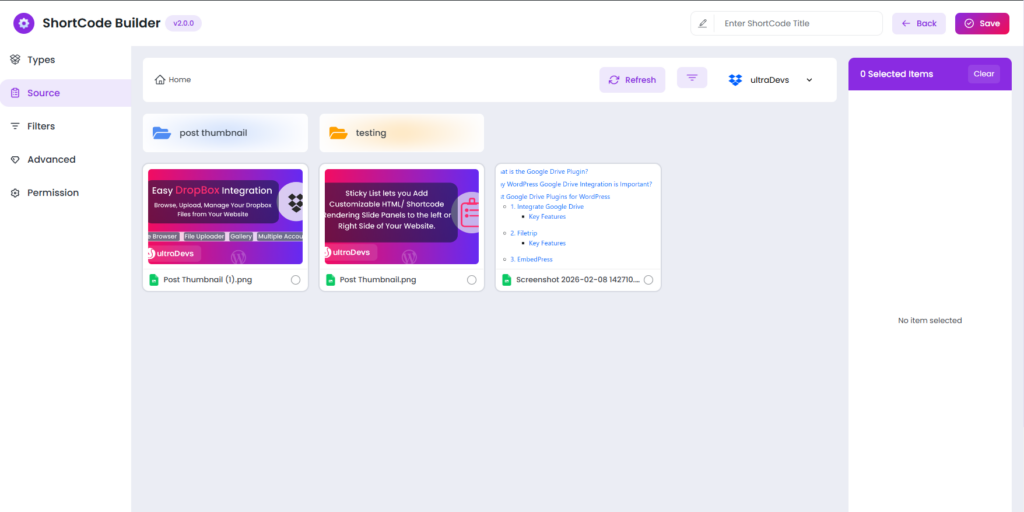Click the v2.0.0 version badge
Image resolution: width=1024 pixels, height=512 pixels.
tap(184, 24)
